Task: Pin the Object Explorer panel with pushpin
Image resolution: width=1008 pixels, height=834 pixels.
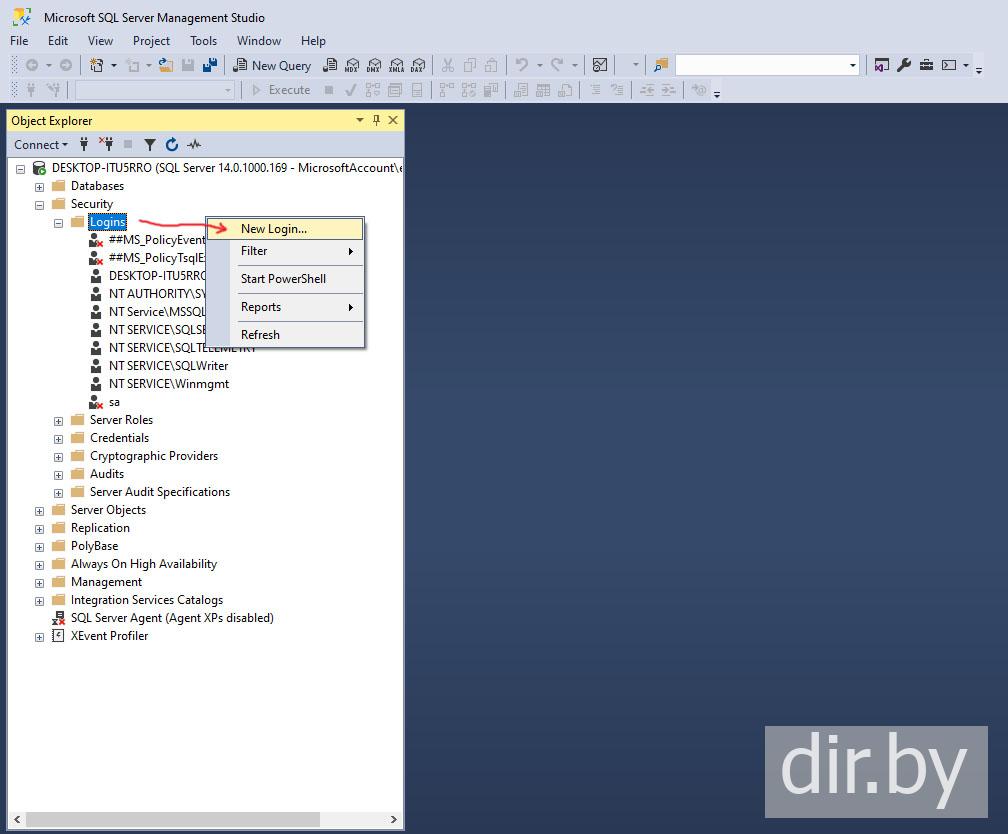Action: pyautogui.click(x=377, y=120)
